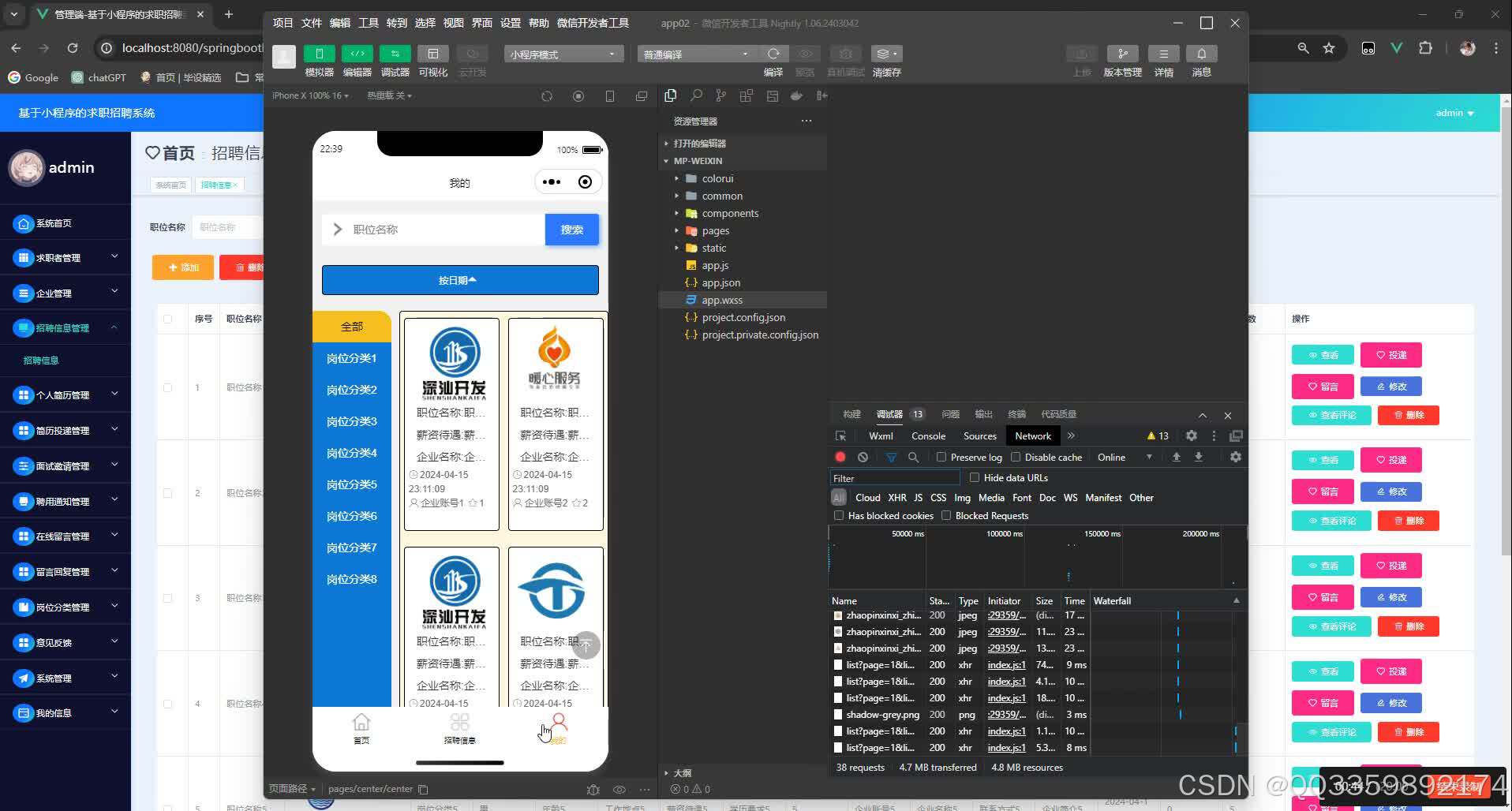Check the Blocked Requests box
The height and width of the screenshot is (811, 1512).
[946, 515]
